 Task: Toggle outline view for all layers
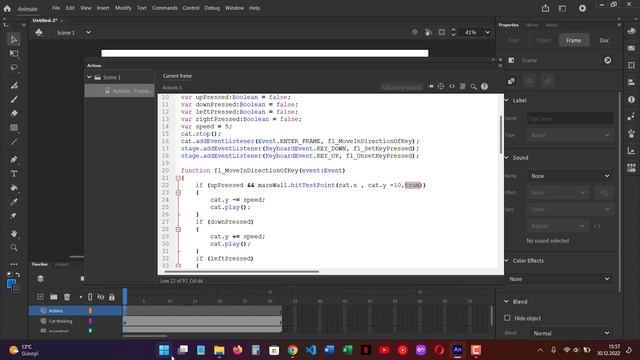pos(90,297)
